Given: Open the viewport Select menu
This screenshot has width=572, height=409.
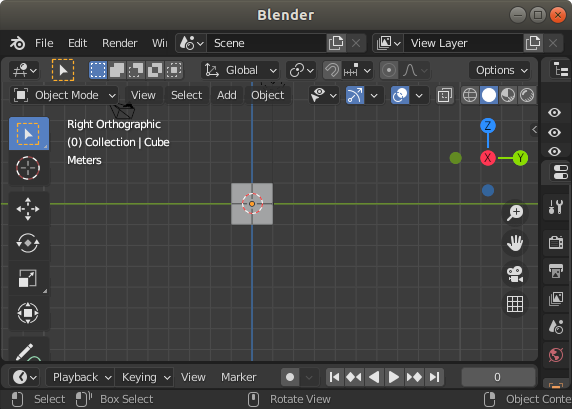Looking at the screenshot, I should [x=186, y=96].
